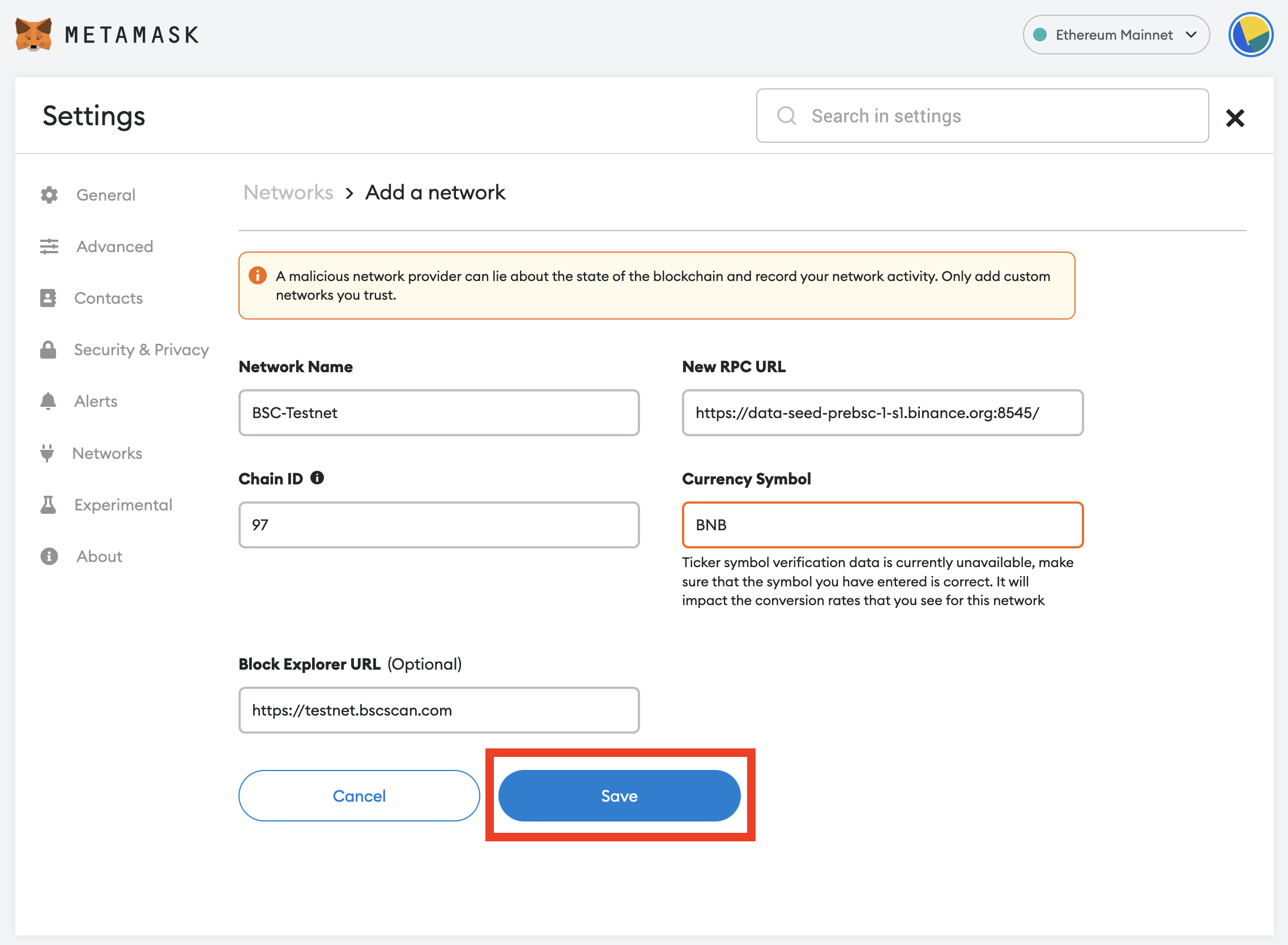1288x945 pixels.
Task: Open Security & Privacy settings tab
Action: click(x=124, y=350)
